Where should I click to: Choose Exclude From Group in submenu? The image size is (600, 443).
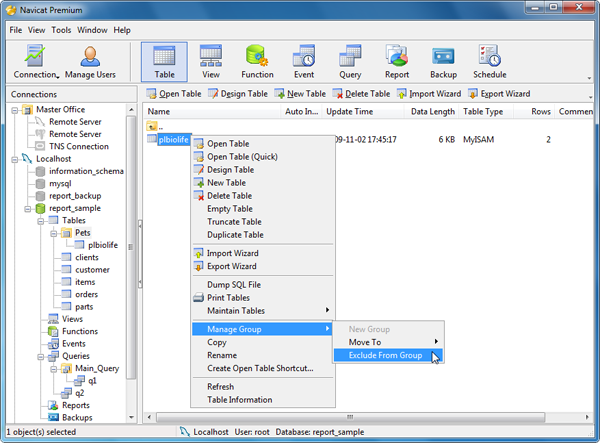pyautogui.click(x=388, y=355)
